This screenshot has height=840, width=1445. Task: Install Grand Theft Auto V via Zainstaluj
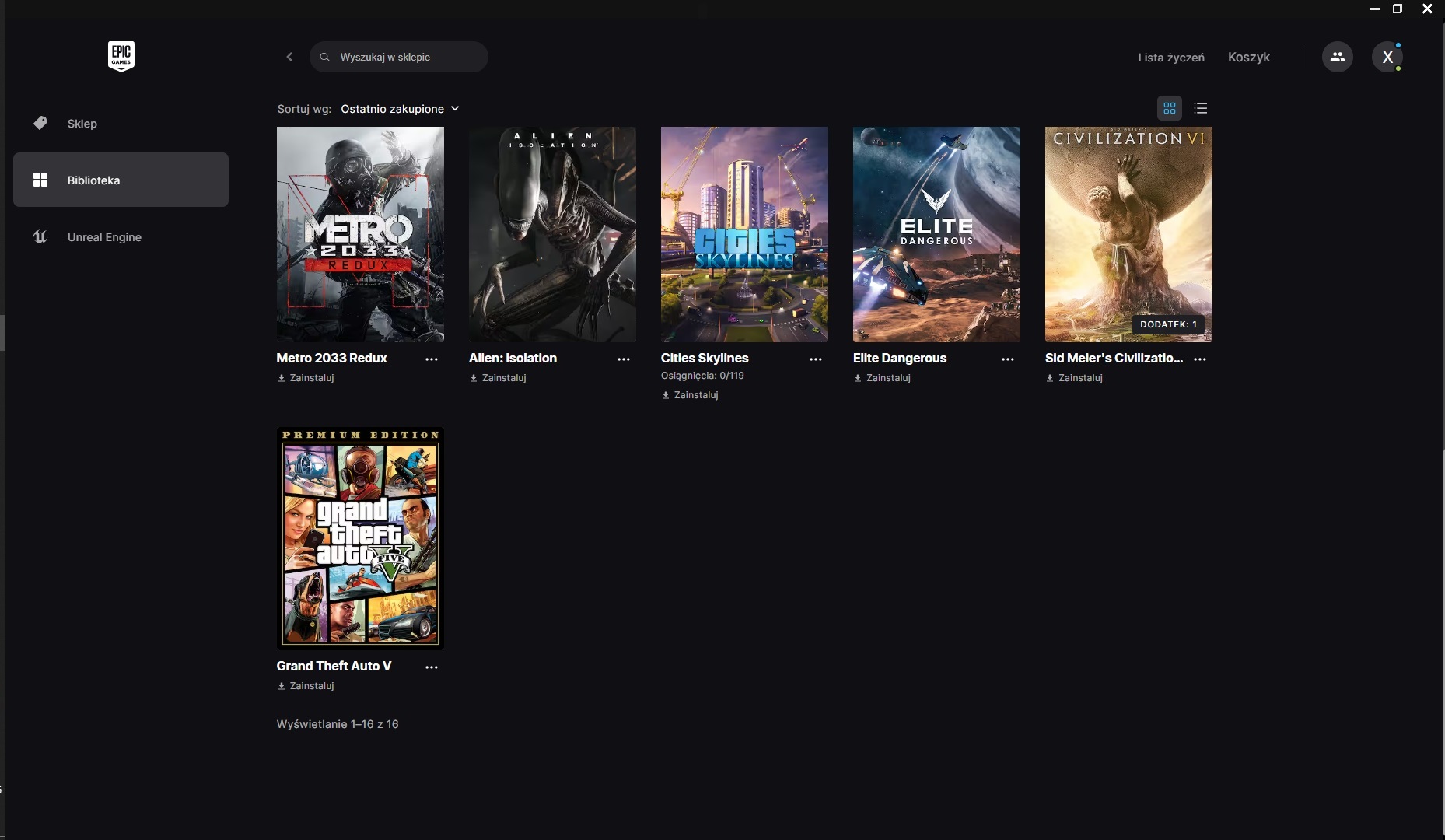pyautogui.click(x=306, y=686)
